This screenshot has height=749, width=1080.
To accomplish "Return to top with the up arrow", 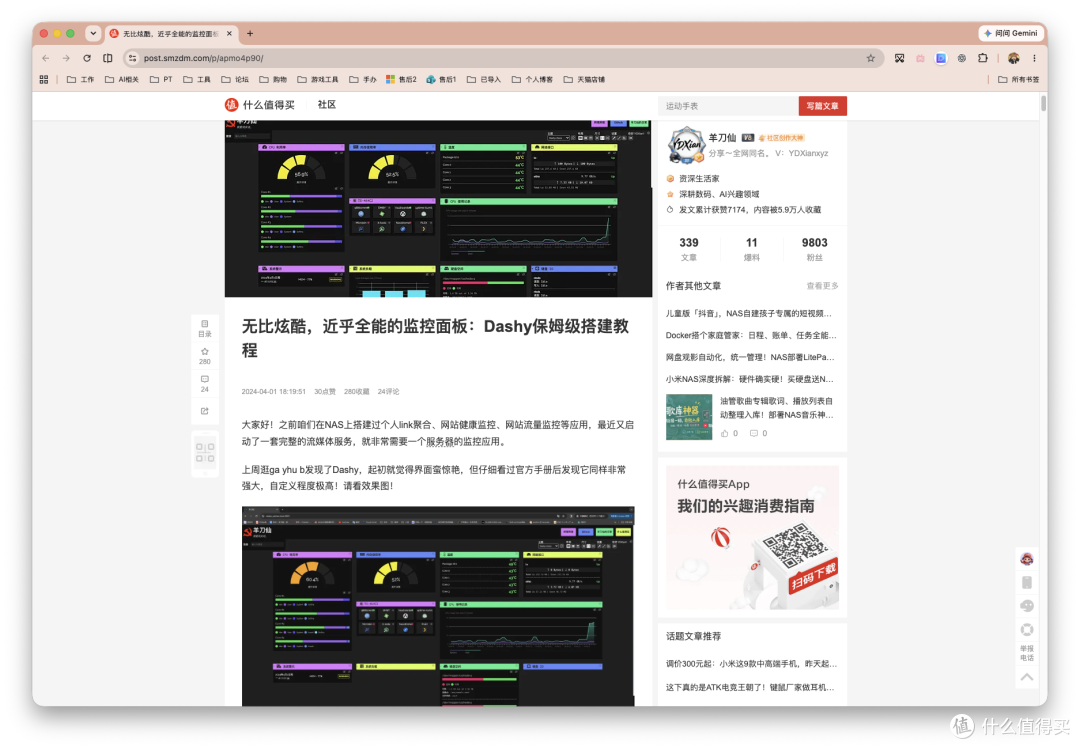I will 1026,677.
